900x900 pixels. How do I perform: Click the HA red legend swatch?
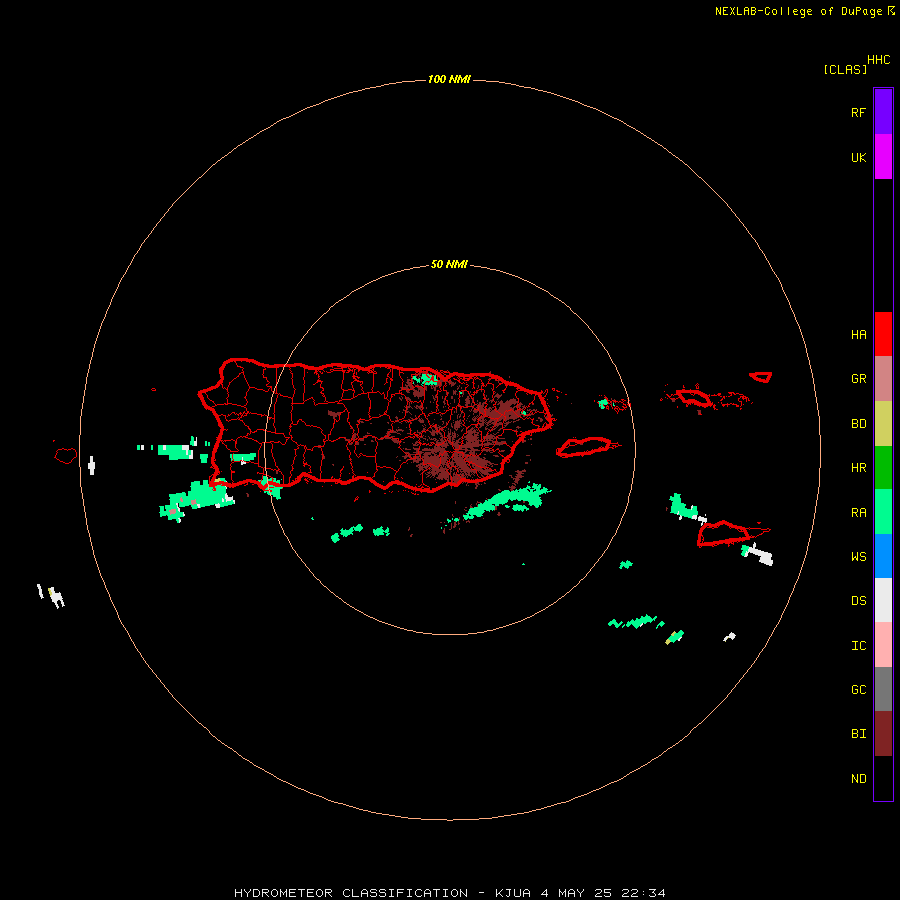coord(883,334)
